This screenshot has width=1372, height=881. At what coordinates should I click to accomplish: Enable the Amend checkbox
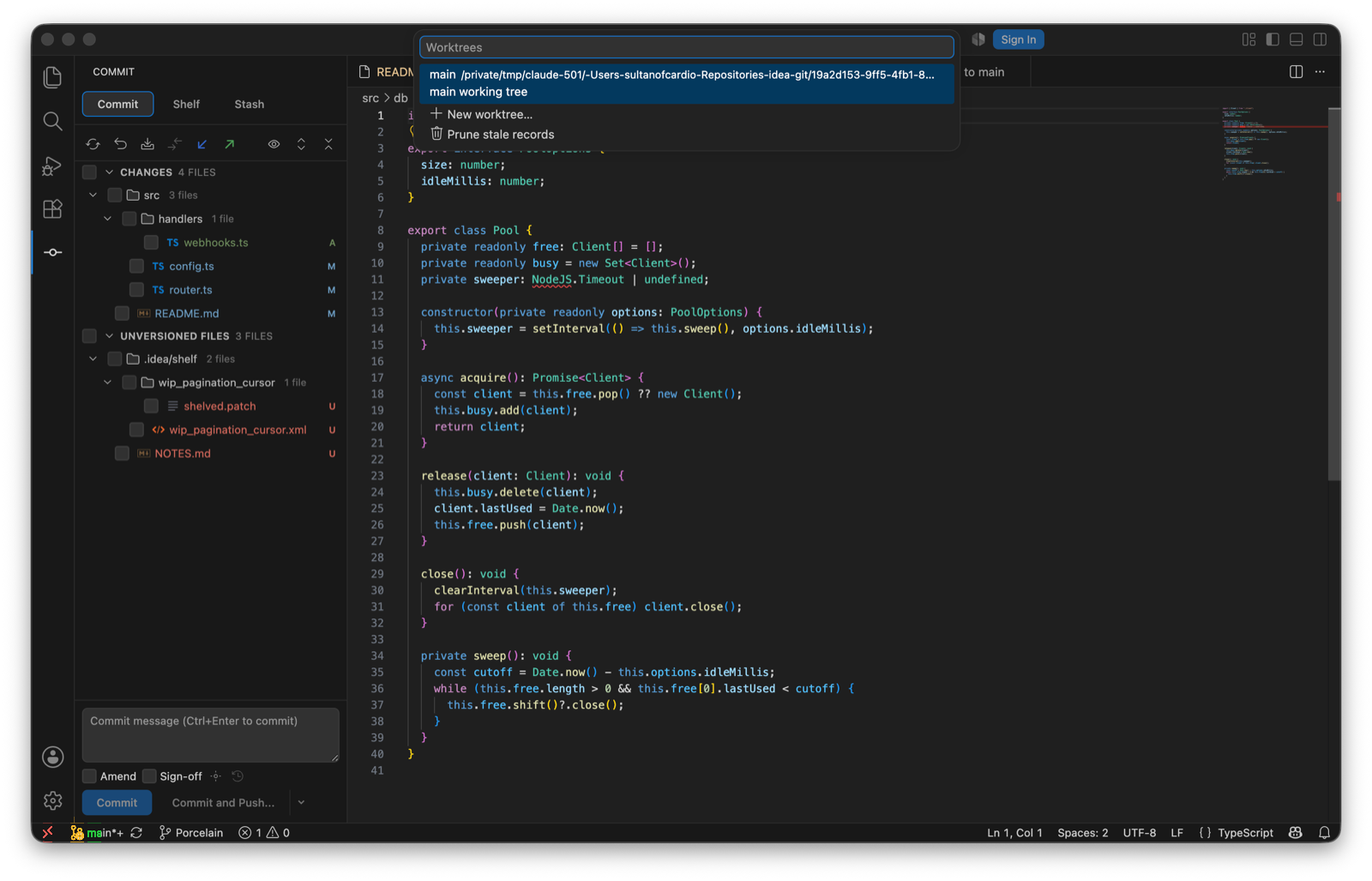89,776
